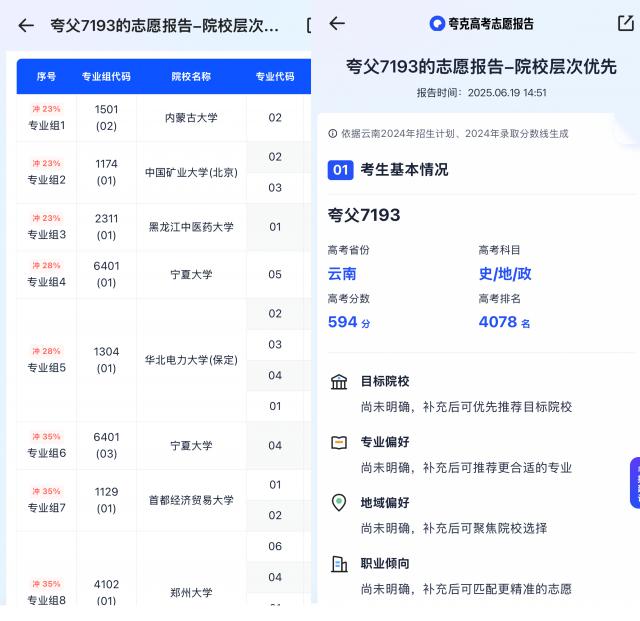Tap 尚未明确，补充后可优先推荐目标院校

(x=467, y=407)
